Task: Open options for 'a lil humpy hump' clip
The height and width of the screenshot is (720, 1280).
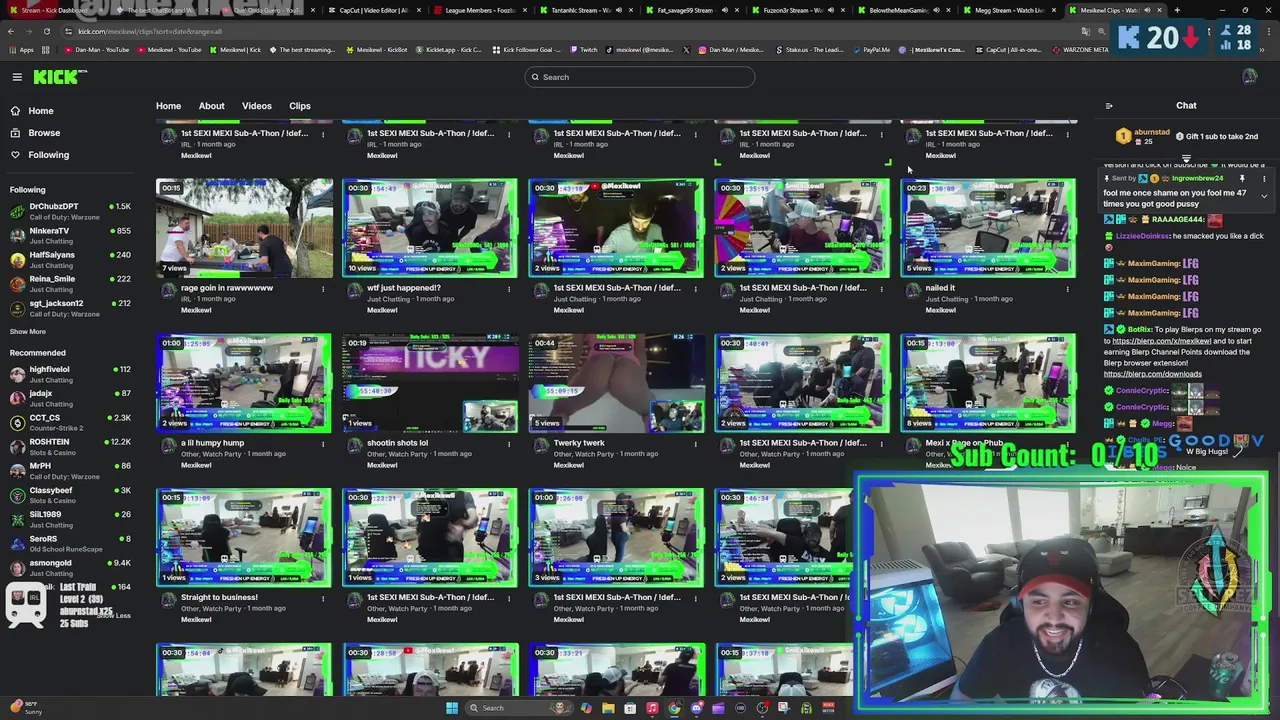Action: (323, 444)
